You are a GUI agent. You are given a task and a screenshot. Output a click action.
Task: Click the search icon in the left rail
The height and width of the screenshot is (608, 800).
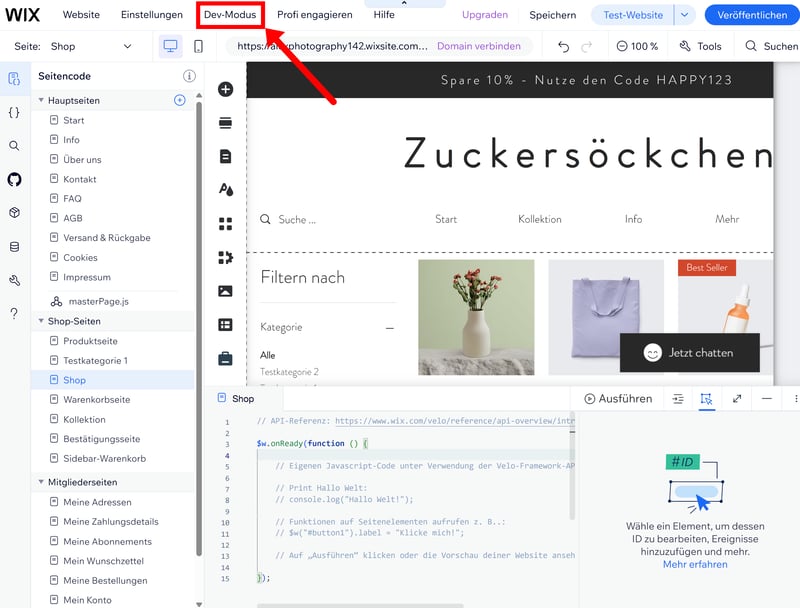14,146
